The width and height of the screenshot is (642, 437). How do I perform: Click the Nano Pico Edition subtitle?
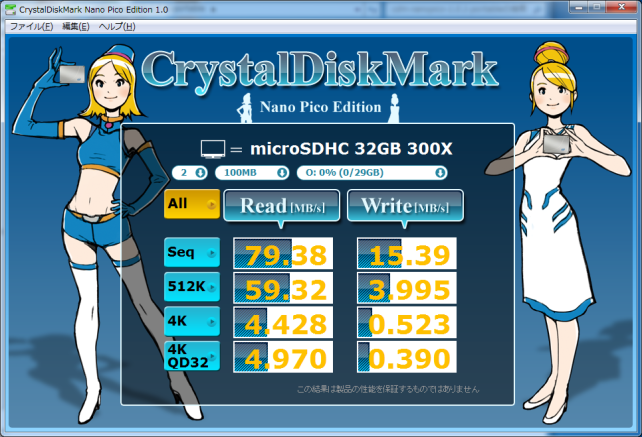coord(321,107)
